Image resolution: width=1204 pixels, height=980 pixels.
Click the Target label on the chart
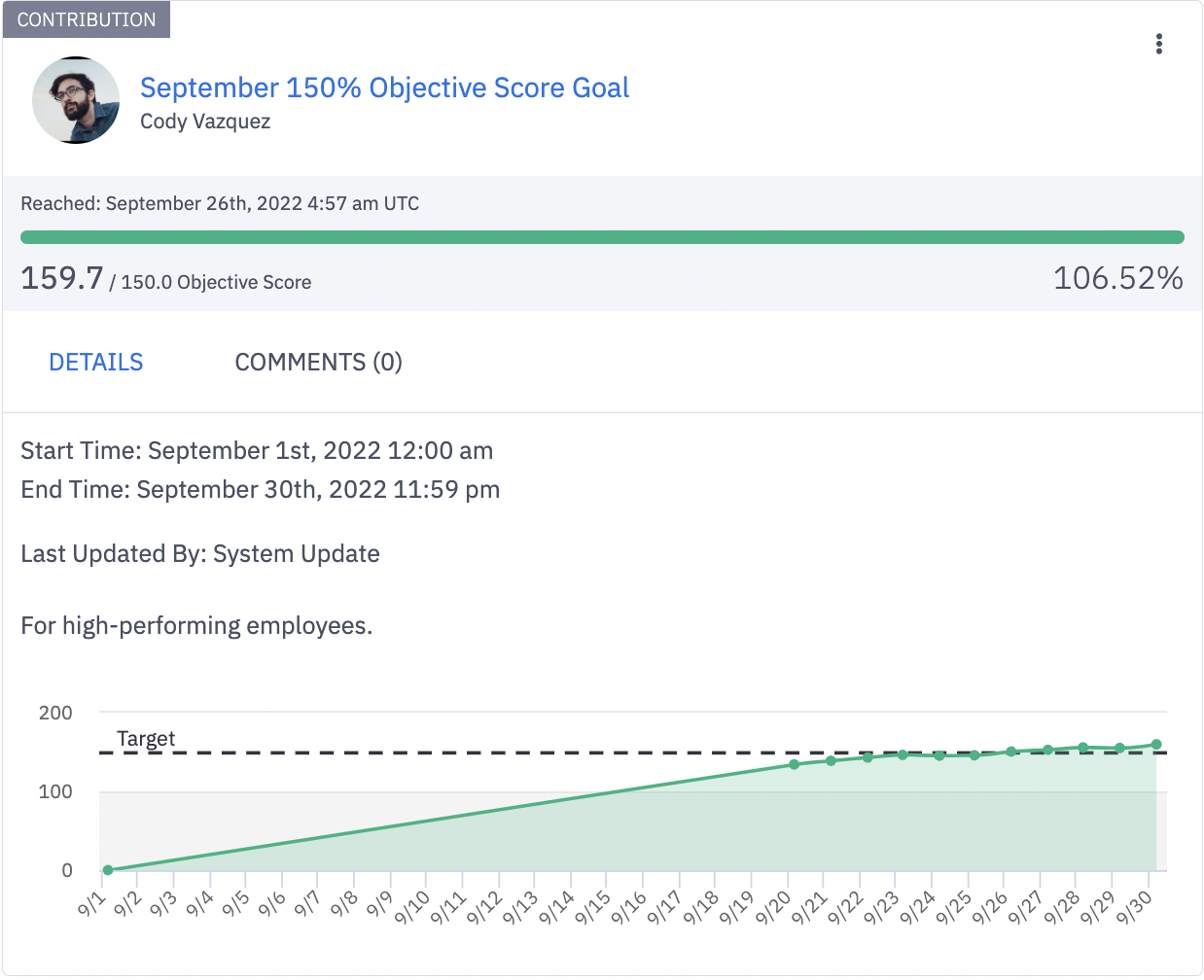coord(146,740)
